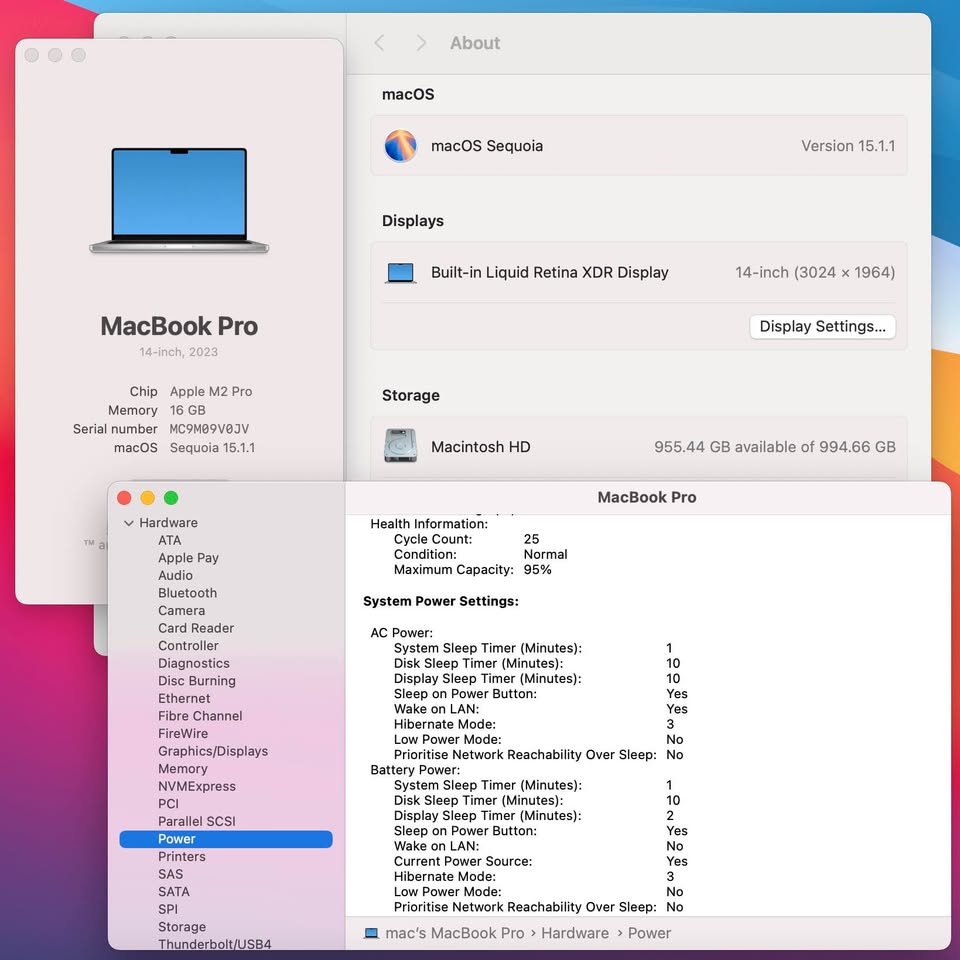Click the macOS Sequoia icon
960x960 pixels.
400,146
